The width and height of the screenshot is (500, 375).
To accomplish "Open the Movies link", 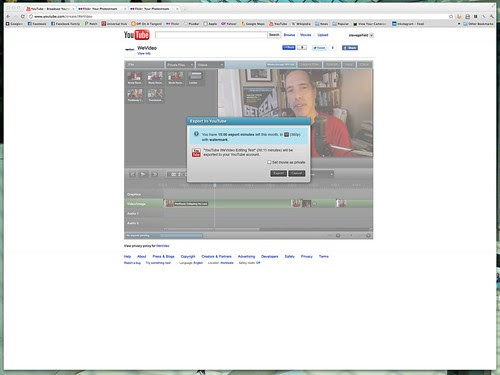I will tap(305, 35).
